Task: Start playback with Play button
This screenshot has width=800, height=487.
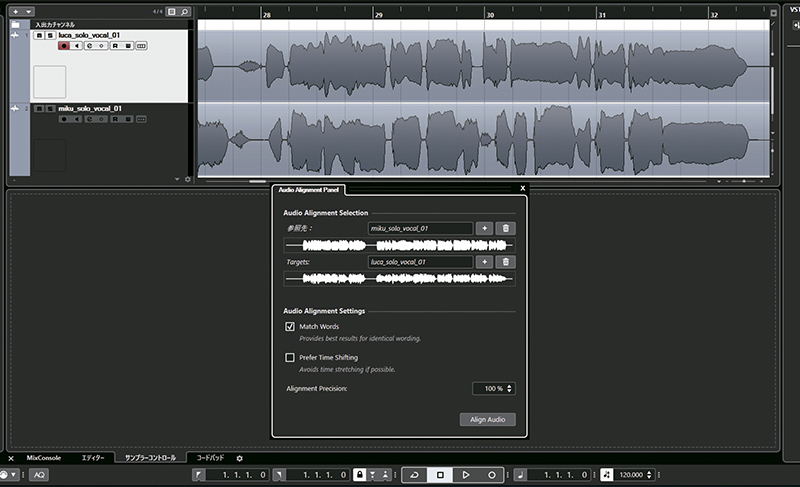Action: (x=466, y=475)
